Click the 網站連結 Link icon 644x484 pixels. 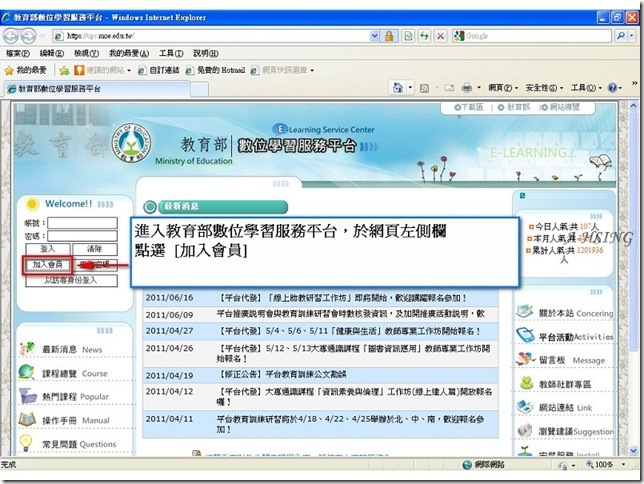pyautogui.click(x=525, y=407)
